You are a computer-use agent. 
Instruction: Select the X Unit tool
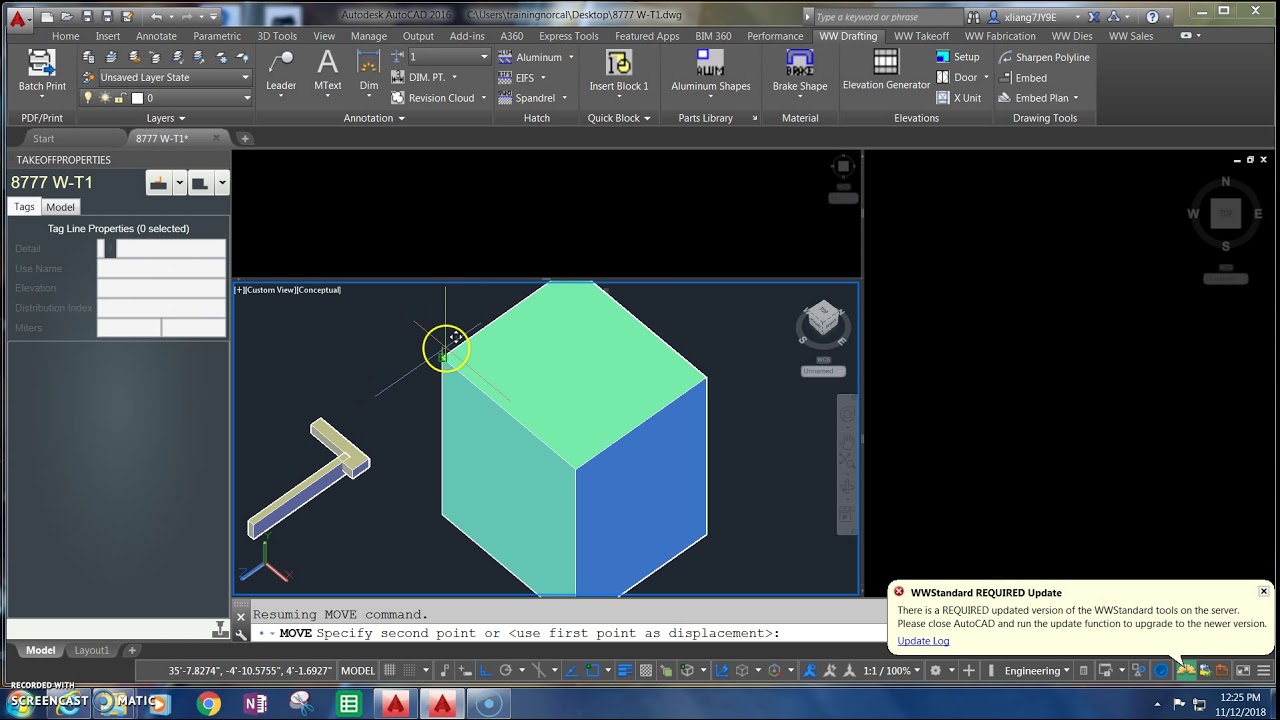click(958, 98)
